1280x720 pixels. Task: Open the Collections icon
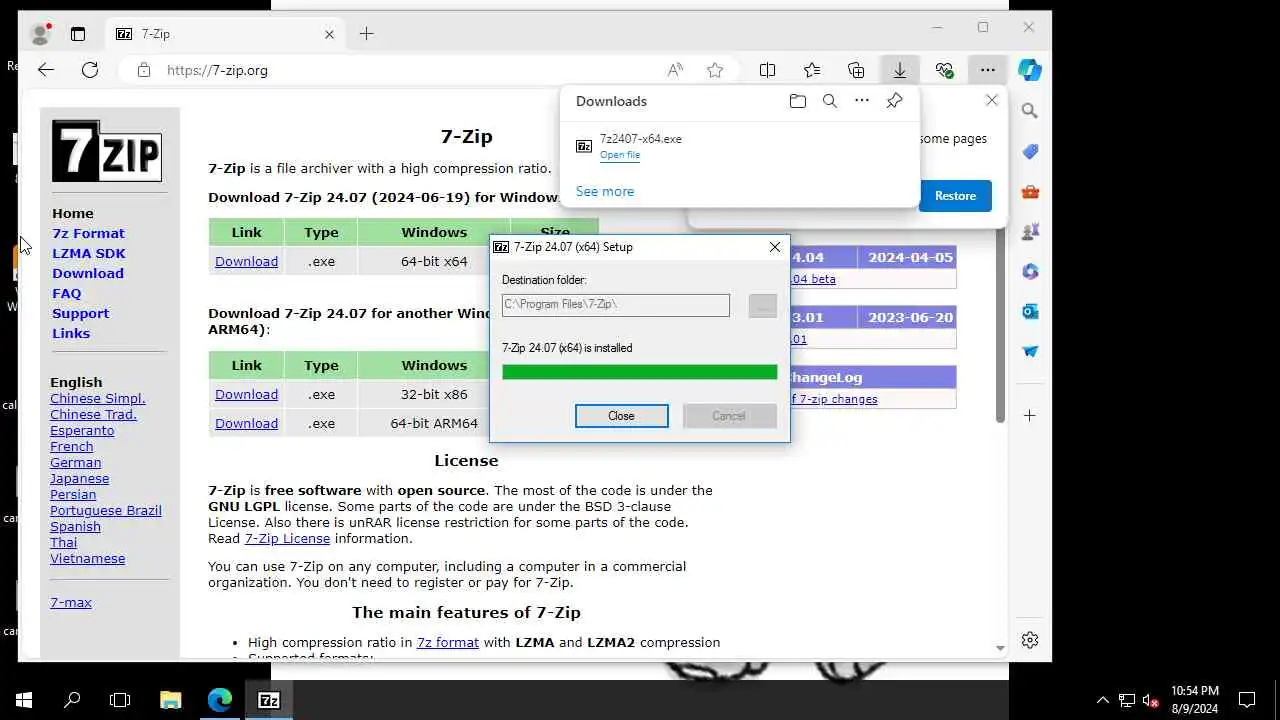click(x=856, y=70)
